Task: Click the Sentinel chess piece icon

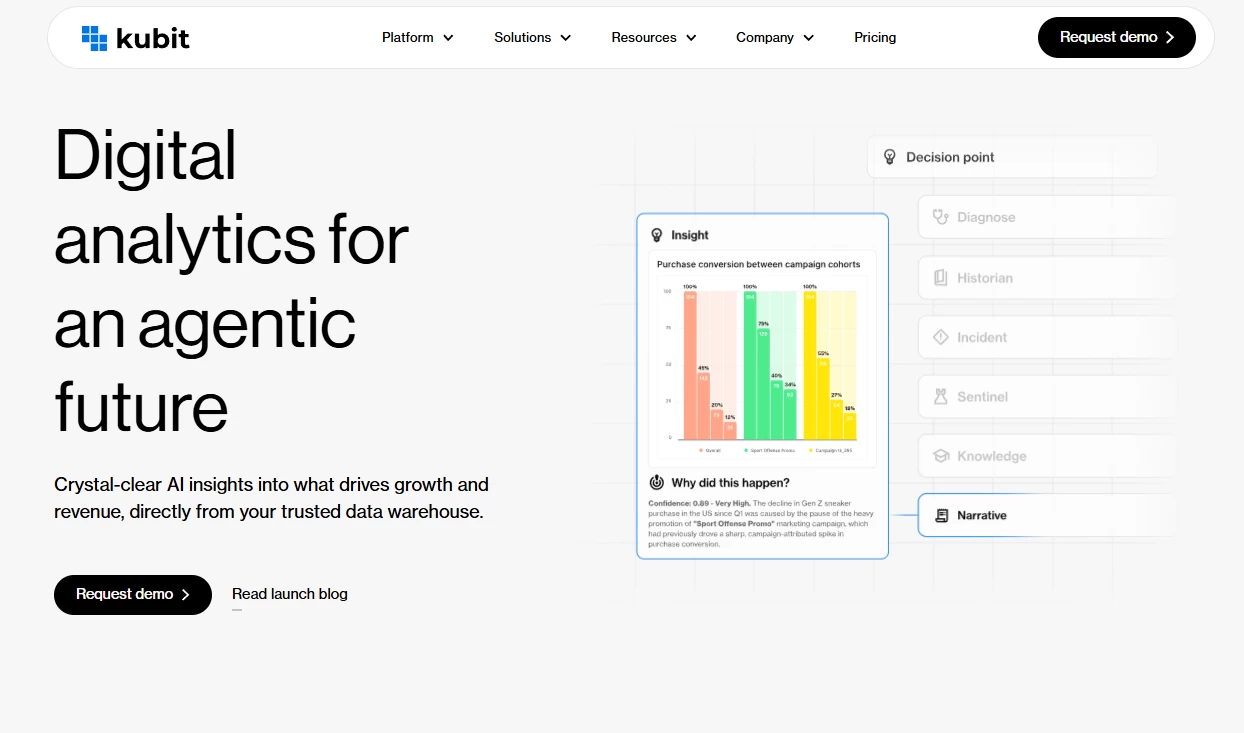Action: pyautogui.click(x=940, y=397)
